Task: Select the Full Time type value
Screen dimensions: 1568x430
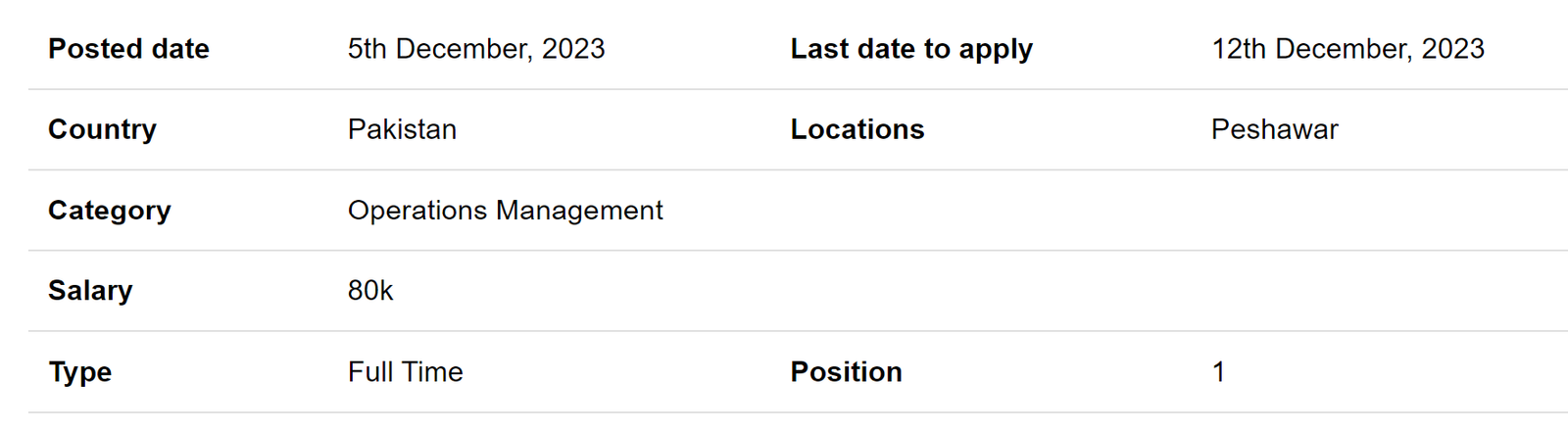Action: pyautogui.click(x=406, y=372)
